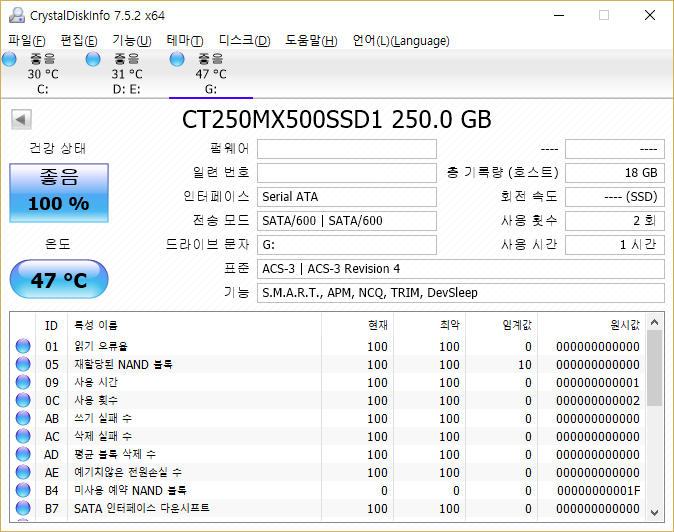Click the 원시값 column header
Screen dimensions: 674x532
(x=592, y=325)
